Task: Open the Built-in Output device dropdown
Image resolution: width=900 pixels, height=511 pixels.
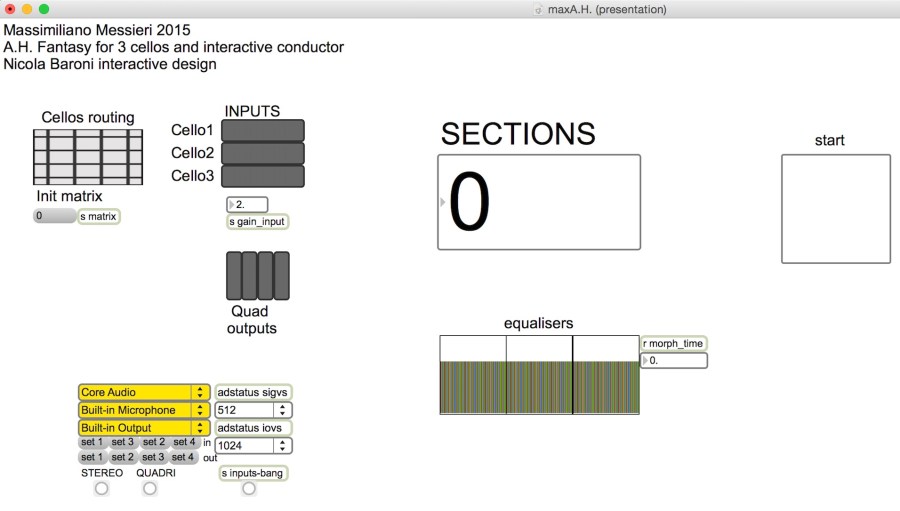Action: pyautogui.click(x=144, y=428)
